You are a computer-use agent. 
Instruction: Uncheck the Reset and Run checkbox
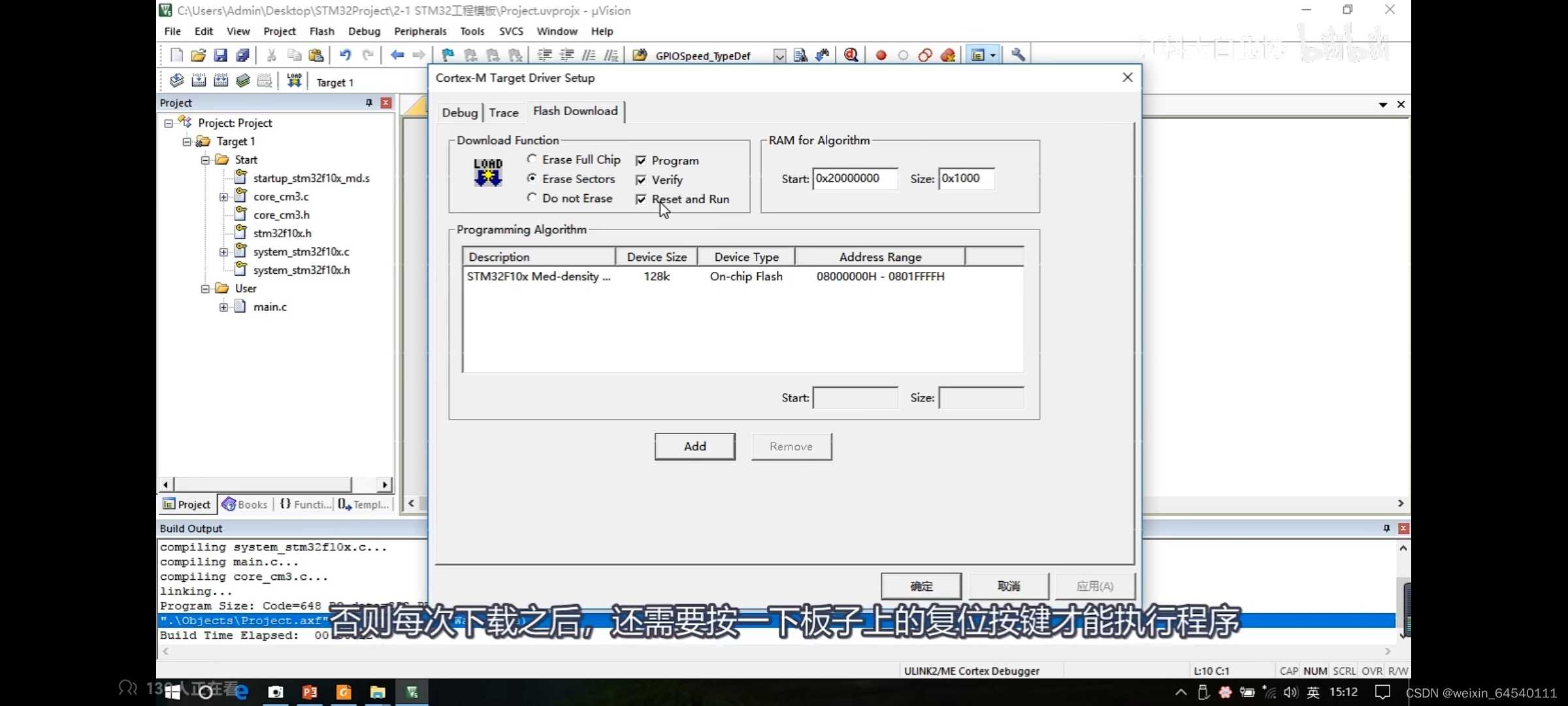tap(641, 199)
